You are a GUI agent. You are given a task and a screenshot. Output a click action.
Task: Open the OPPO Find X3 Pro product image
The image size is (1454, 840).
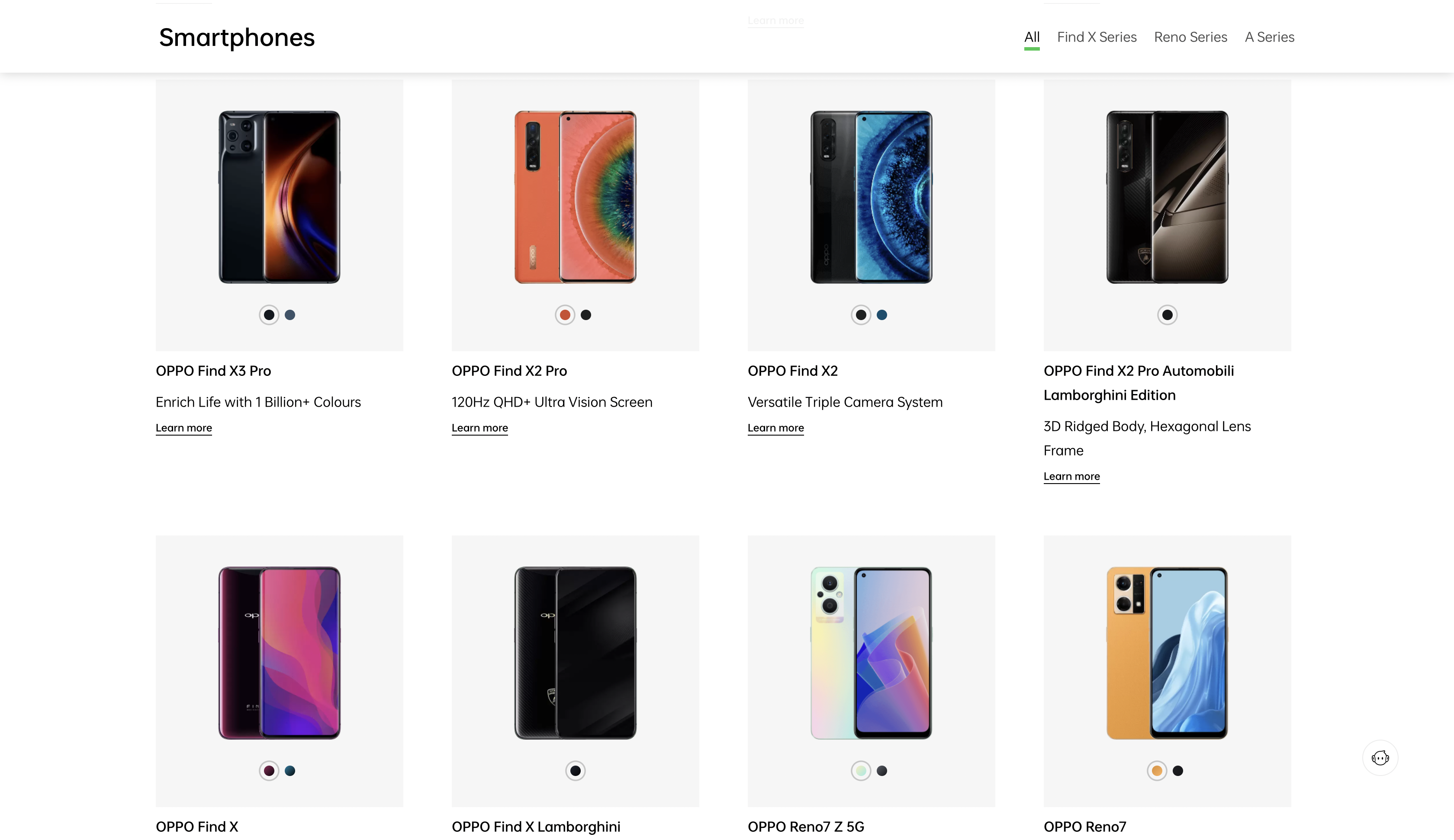pyautogui.click(x=279, y=197)
